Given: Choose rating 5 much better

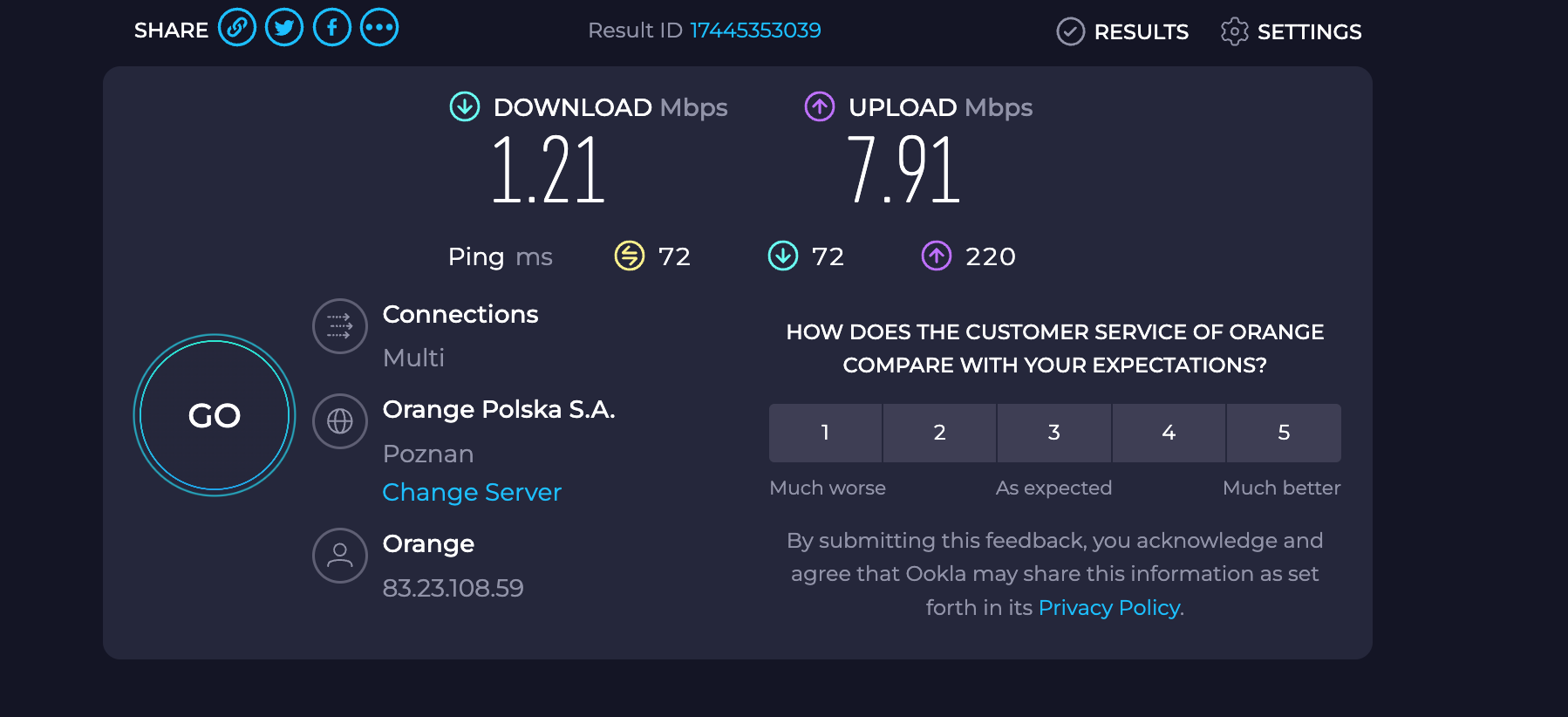Looking at the screenshot, I should point(1284,433).
